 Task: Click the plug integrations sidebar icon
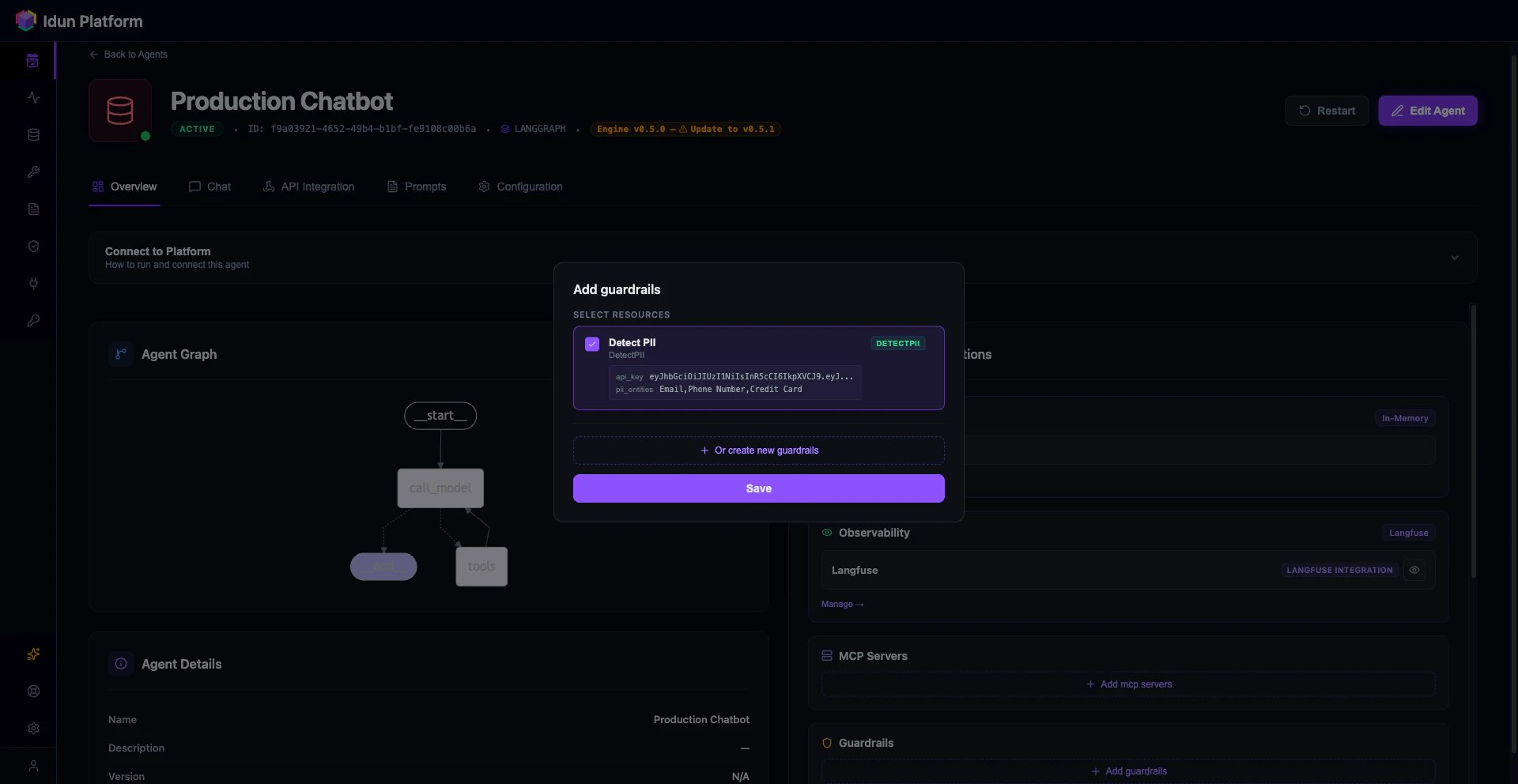tap(33, 284)
